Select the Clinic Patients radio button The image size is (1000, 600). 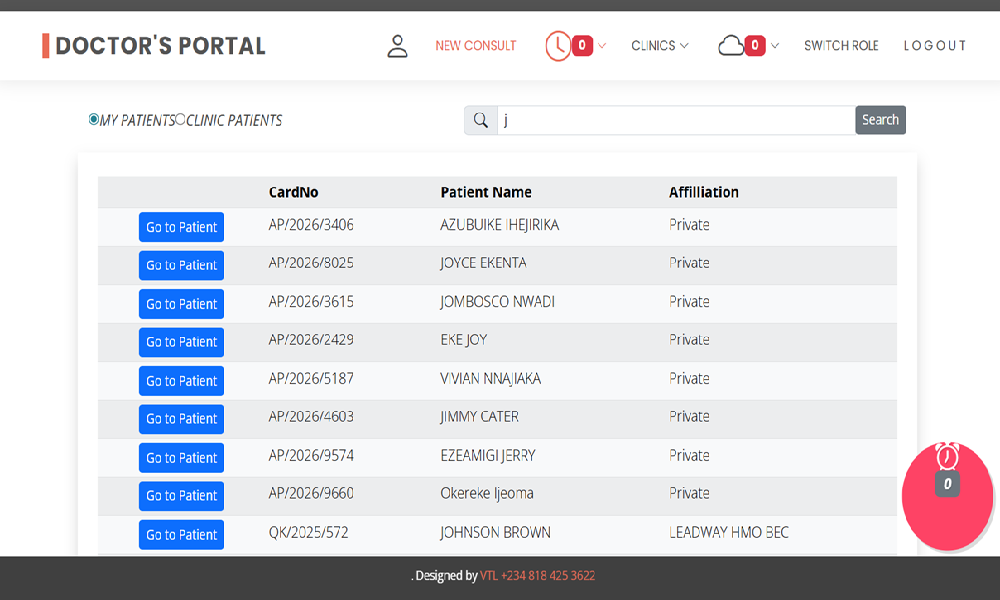click(x=181, y=119)
